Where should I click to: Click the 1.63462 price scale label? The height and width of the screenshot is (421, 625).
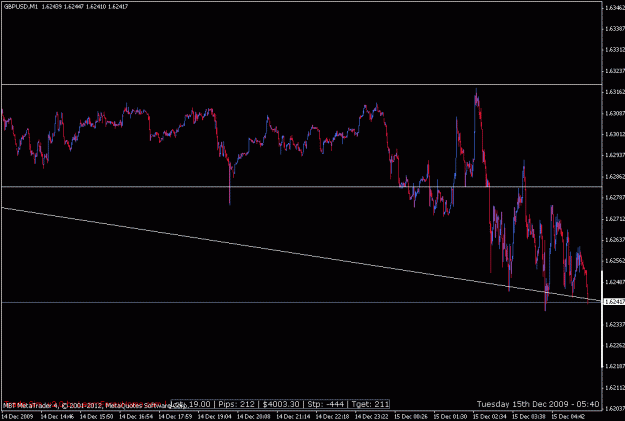[x=615, y=8]
